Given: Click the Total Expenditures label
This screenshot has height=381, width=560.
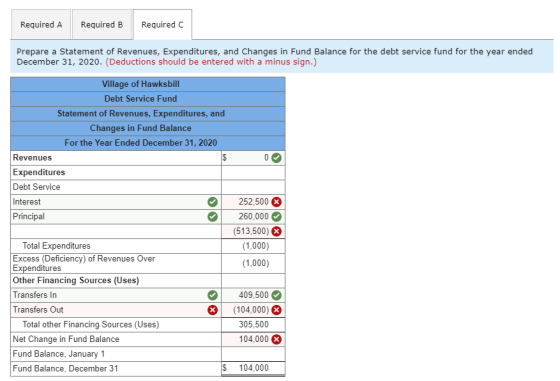Looking at the screenshot, I should [x=56, y=246].
